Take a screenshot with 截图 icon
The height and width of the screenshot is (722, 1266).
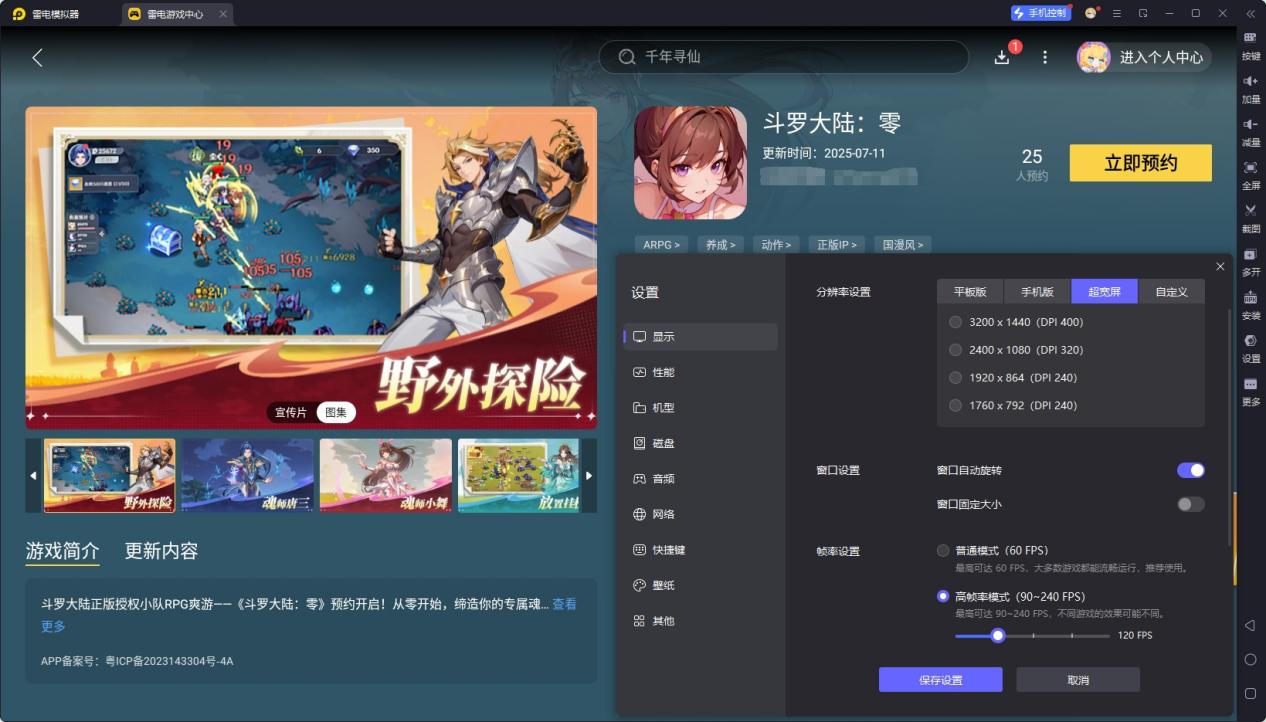pyautogui.click(x=1250, y=218)
